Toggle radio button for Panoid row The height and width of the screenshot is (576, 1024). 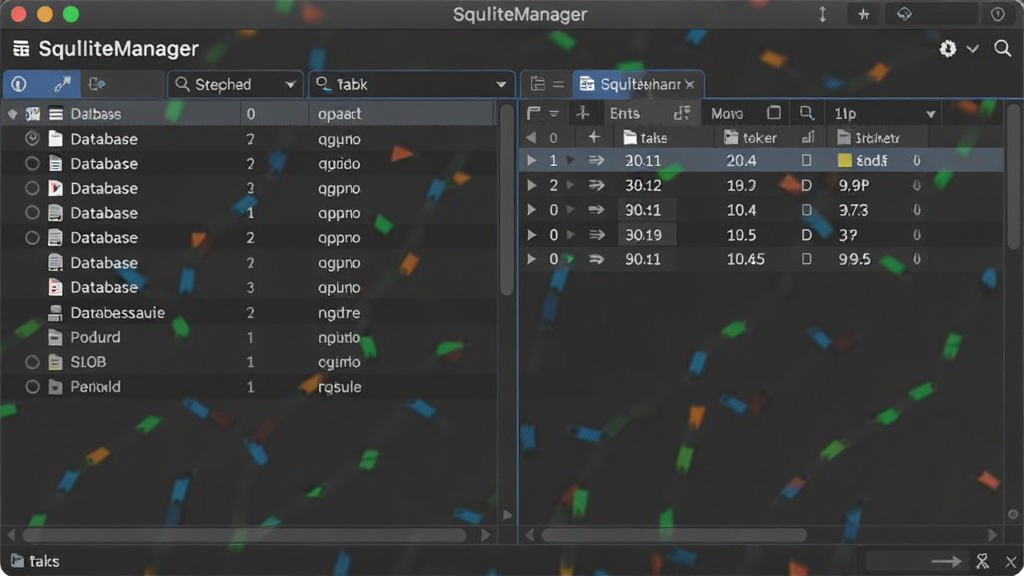(32, 387)
